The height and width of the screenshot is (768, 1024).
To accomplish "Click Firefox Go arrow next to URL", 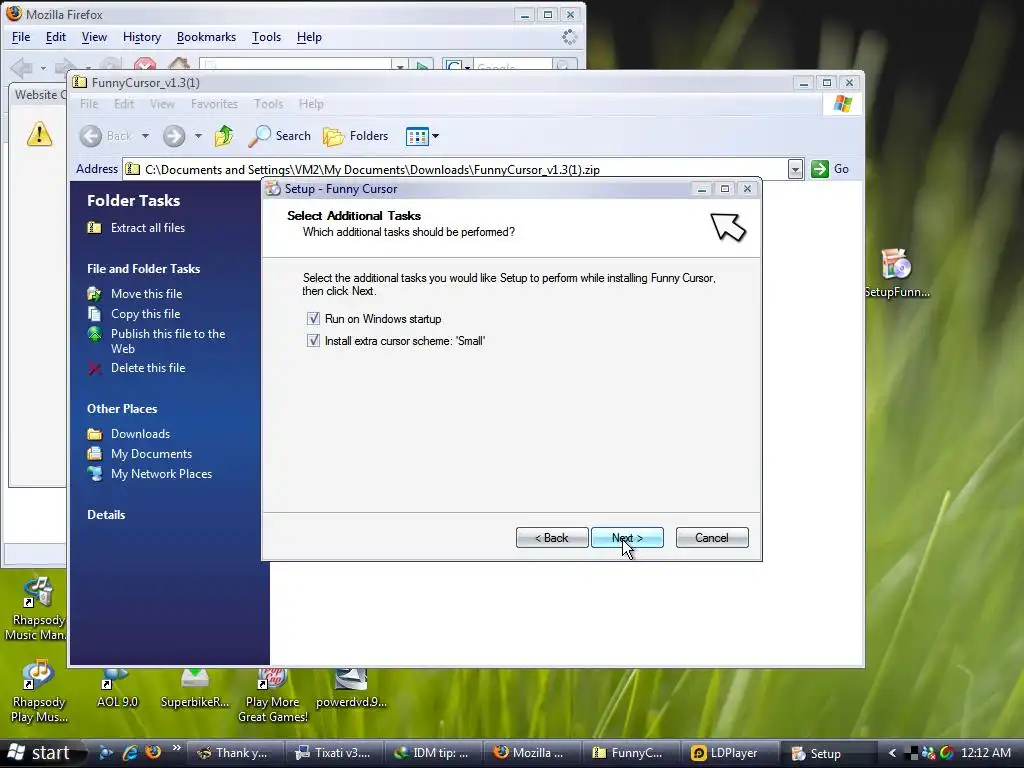I will pyautogui.click(x=422, y=65).
